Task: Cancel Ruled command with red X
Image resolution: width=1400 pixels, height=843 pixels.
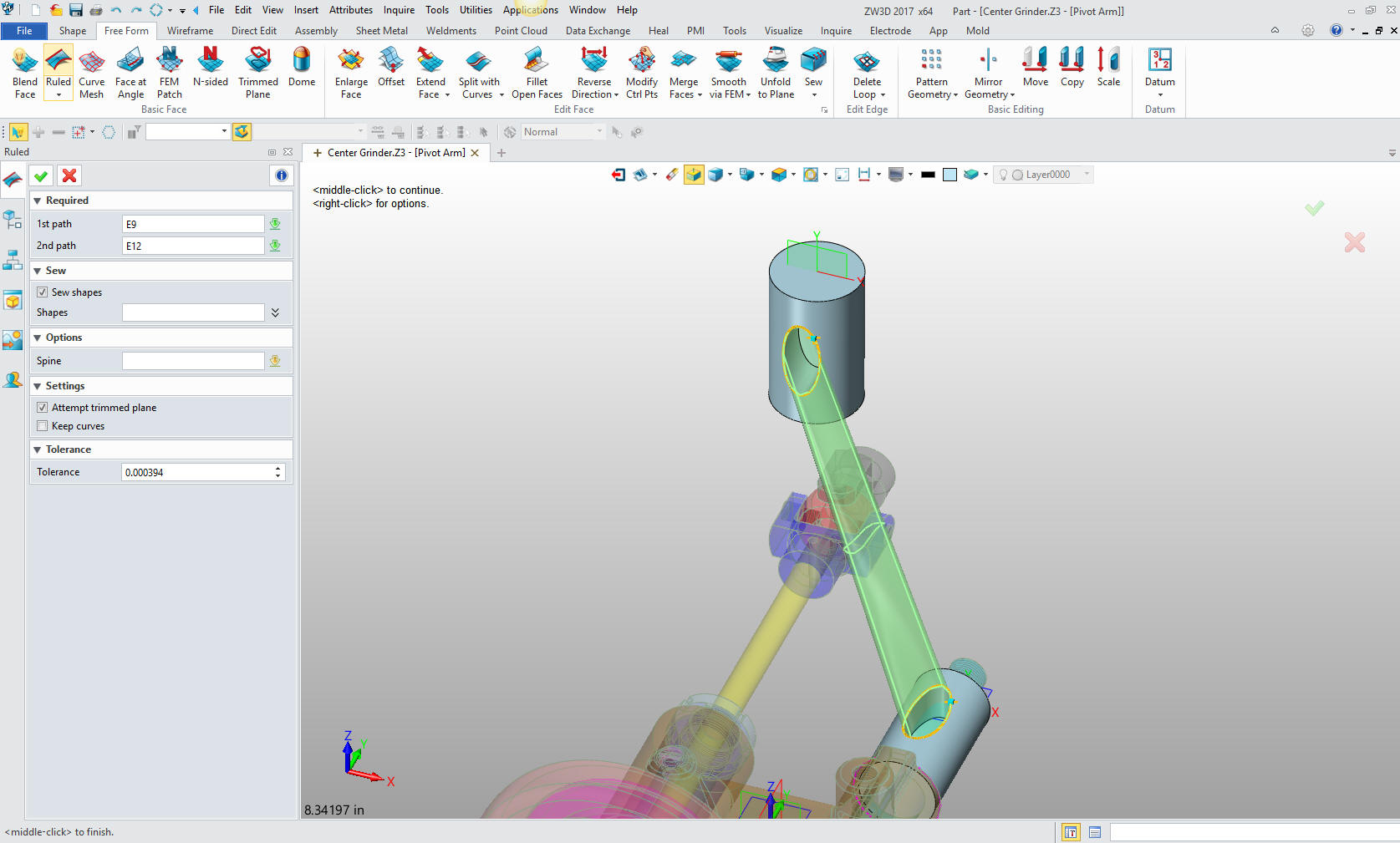Action: (69, 175)
